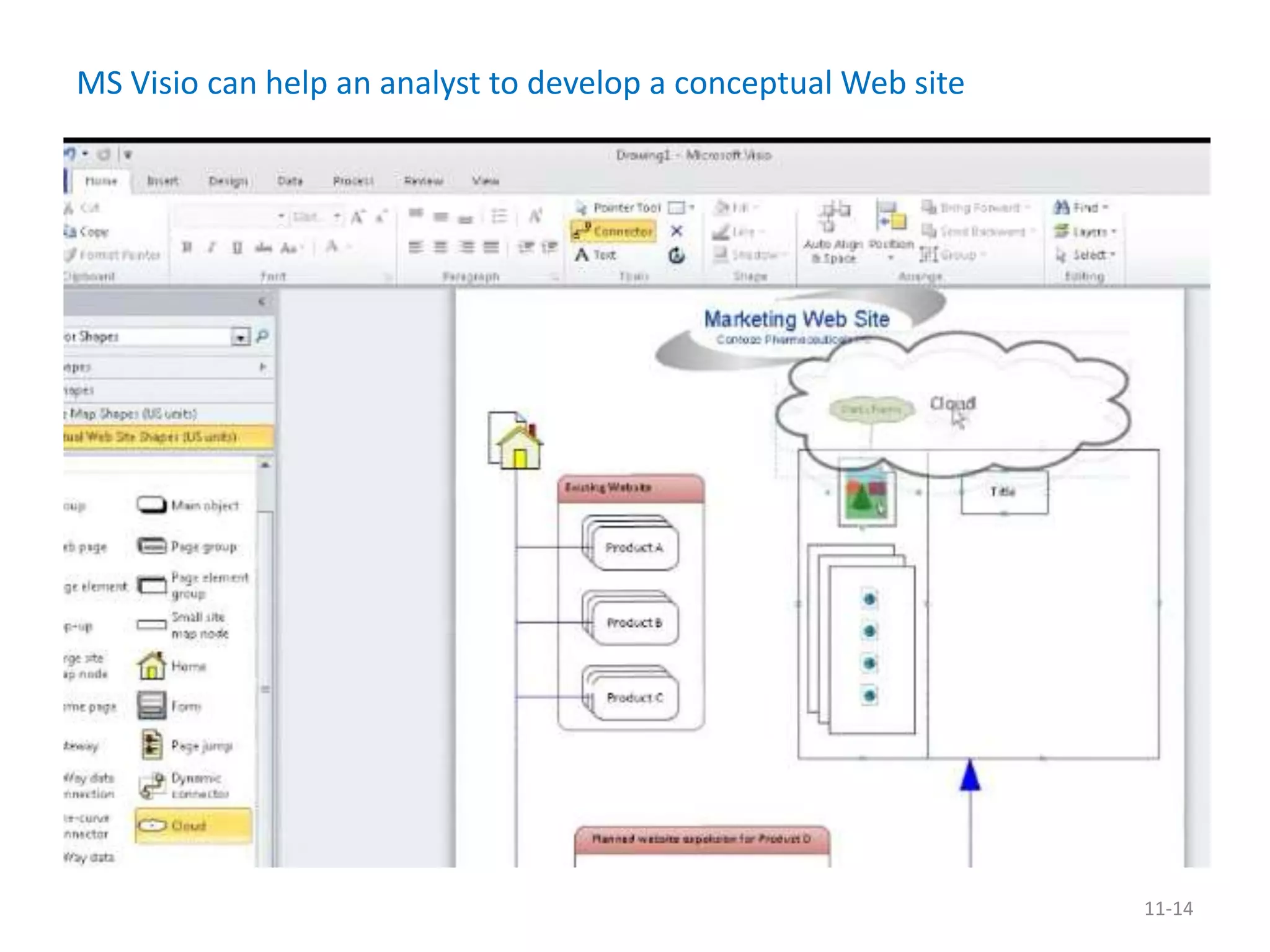
Task: Click the home icon on the canvas
Action: pyautogui.click(x=516, y=441)
